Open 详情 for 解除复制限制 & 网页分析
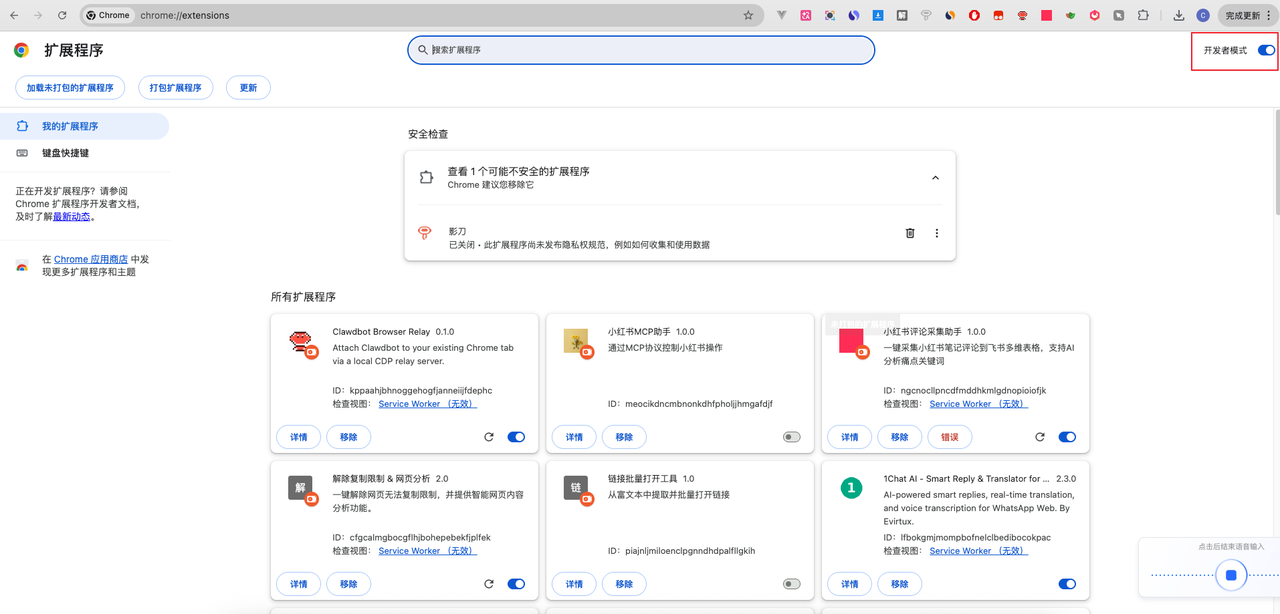The image size is (1280, 614). (x=299, y=584)
